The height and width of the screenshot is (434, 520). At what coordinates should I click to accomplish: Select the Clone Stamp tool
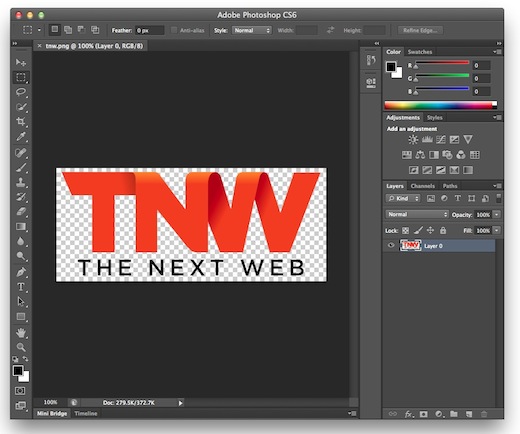coord(21,182)
